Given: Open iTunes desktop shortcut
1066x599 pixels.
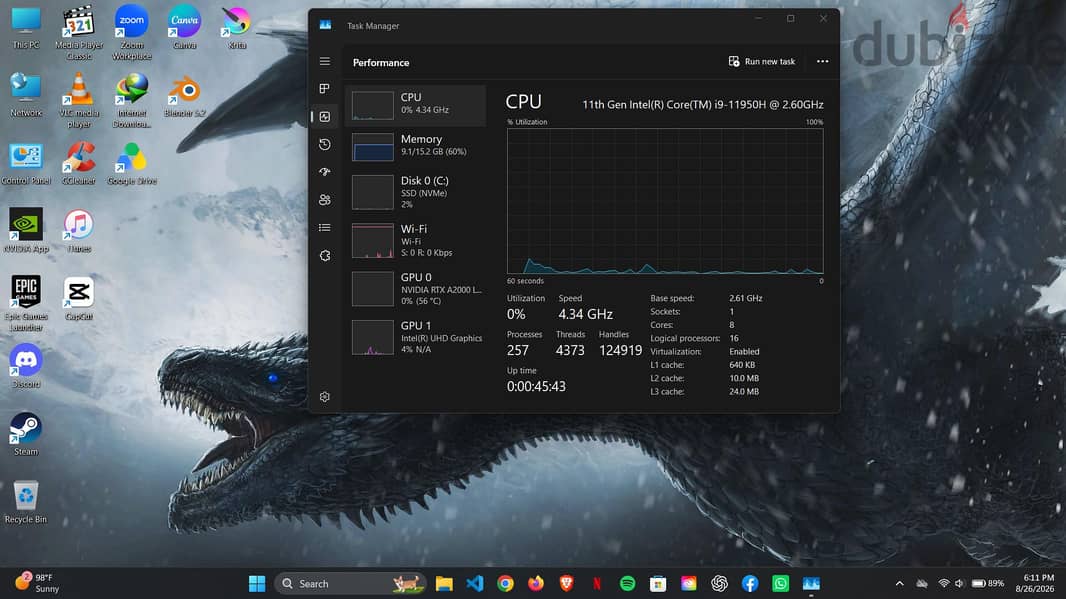Looking at the screenshot, I should (x=79, y=231).
